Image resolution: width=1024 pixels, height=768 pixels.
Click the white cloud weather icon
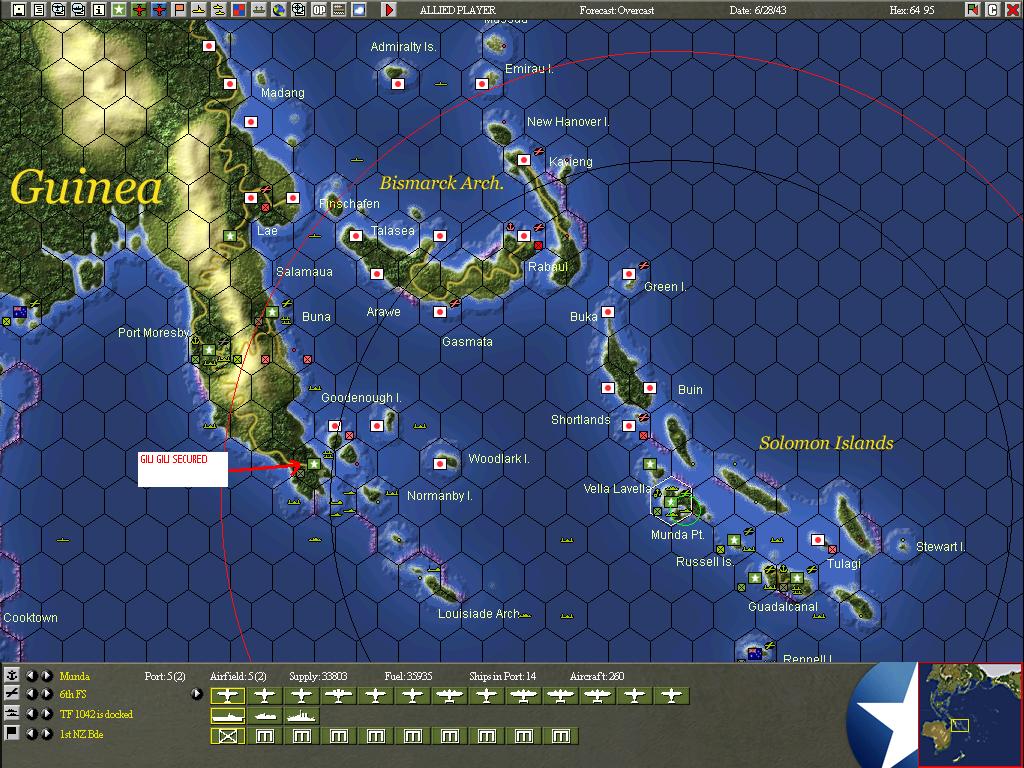[x=359, y=10]
